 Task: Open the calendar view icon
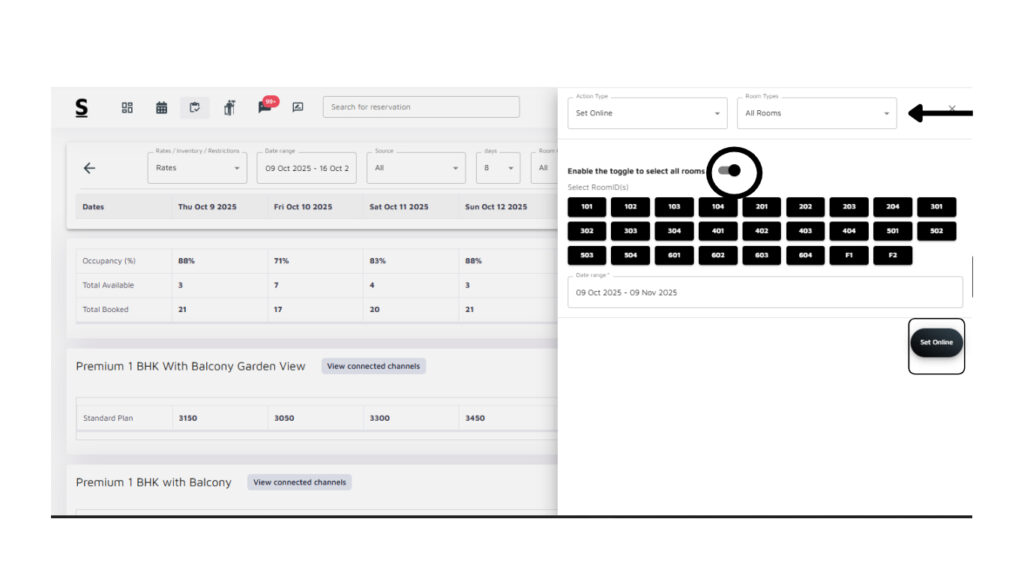tap(161, 108)
